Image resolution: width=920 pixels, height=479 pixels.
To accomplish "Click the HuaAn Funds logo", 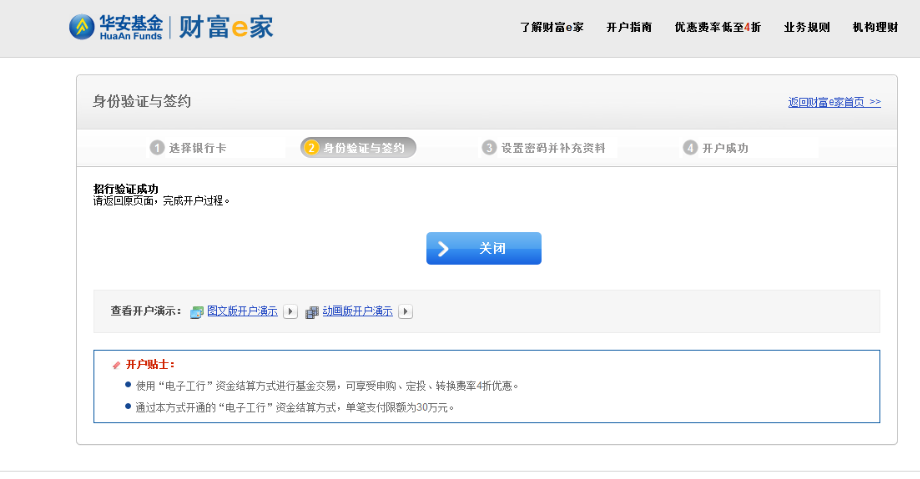I will (115, 27).
